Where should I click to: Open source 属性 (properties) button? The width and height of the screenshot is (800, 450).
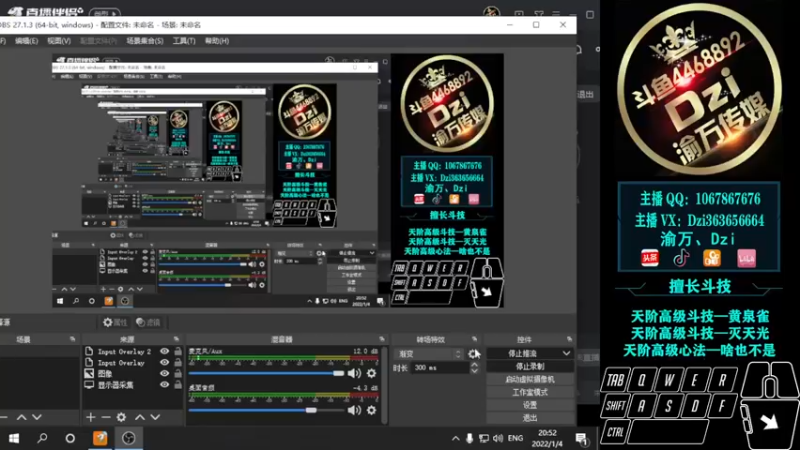(x=115, y=322)
